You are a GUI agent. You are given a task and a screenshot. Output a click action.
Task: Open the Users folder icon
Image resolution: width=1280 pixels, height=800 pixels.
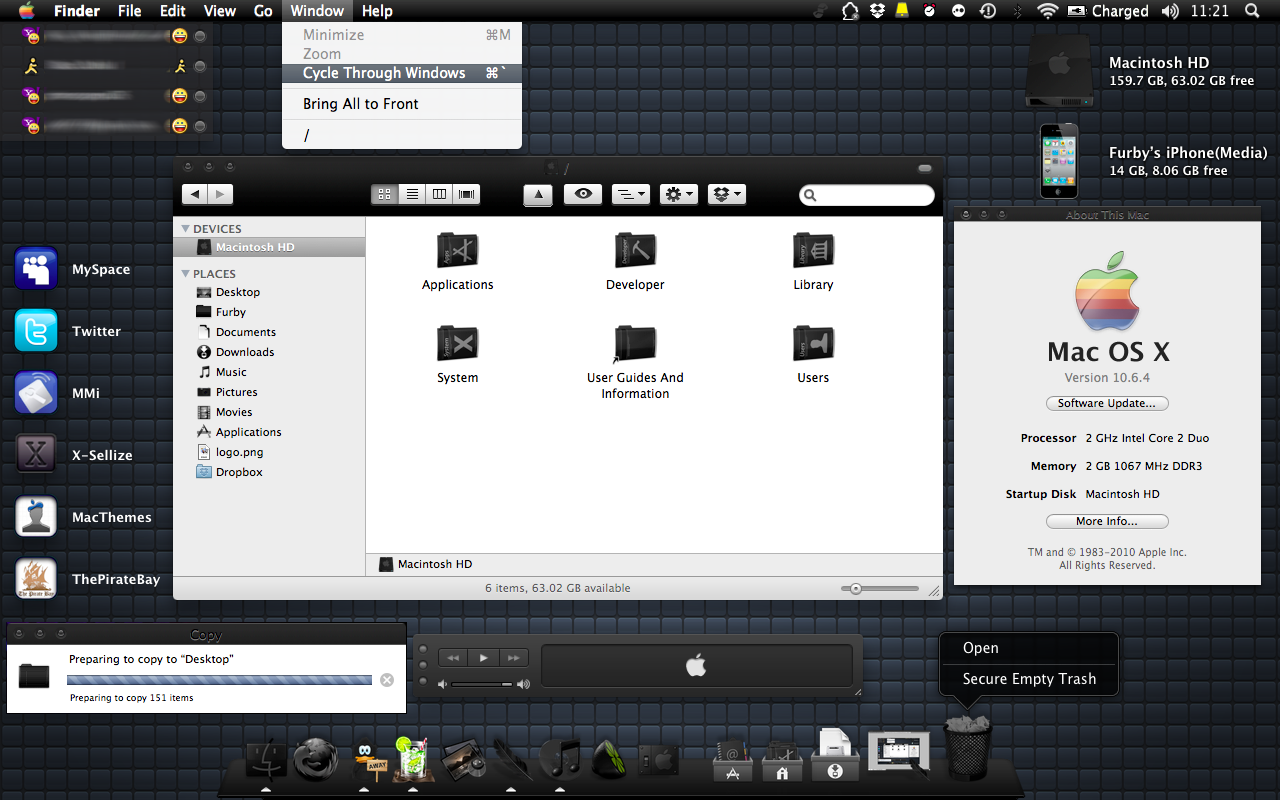(813, 343)
